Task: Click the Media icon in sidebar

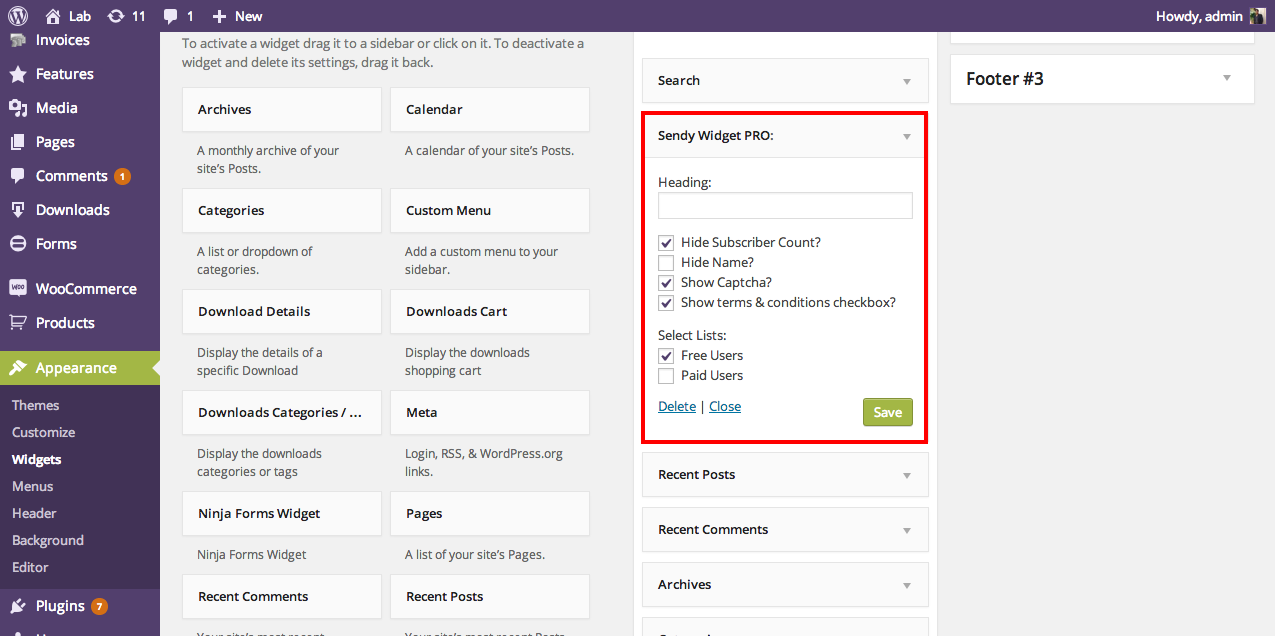Action: [x=17, y=108]
